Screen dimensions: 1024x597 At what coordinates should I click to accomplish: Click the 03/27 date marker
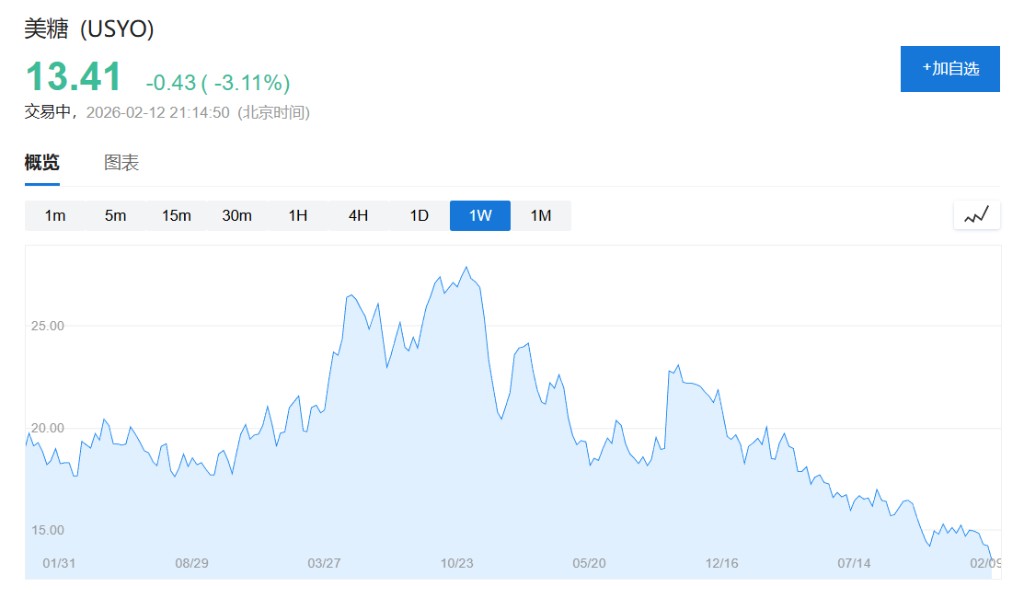[324, 564]
